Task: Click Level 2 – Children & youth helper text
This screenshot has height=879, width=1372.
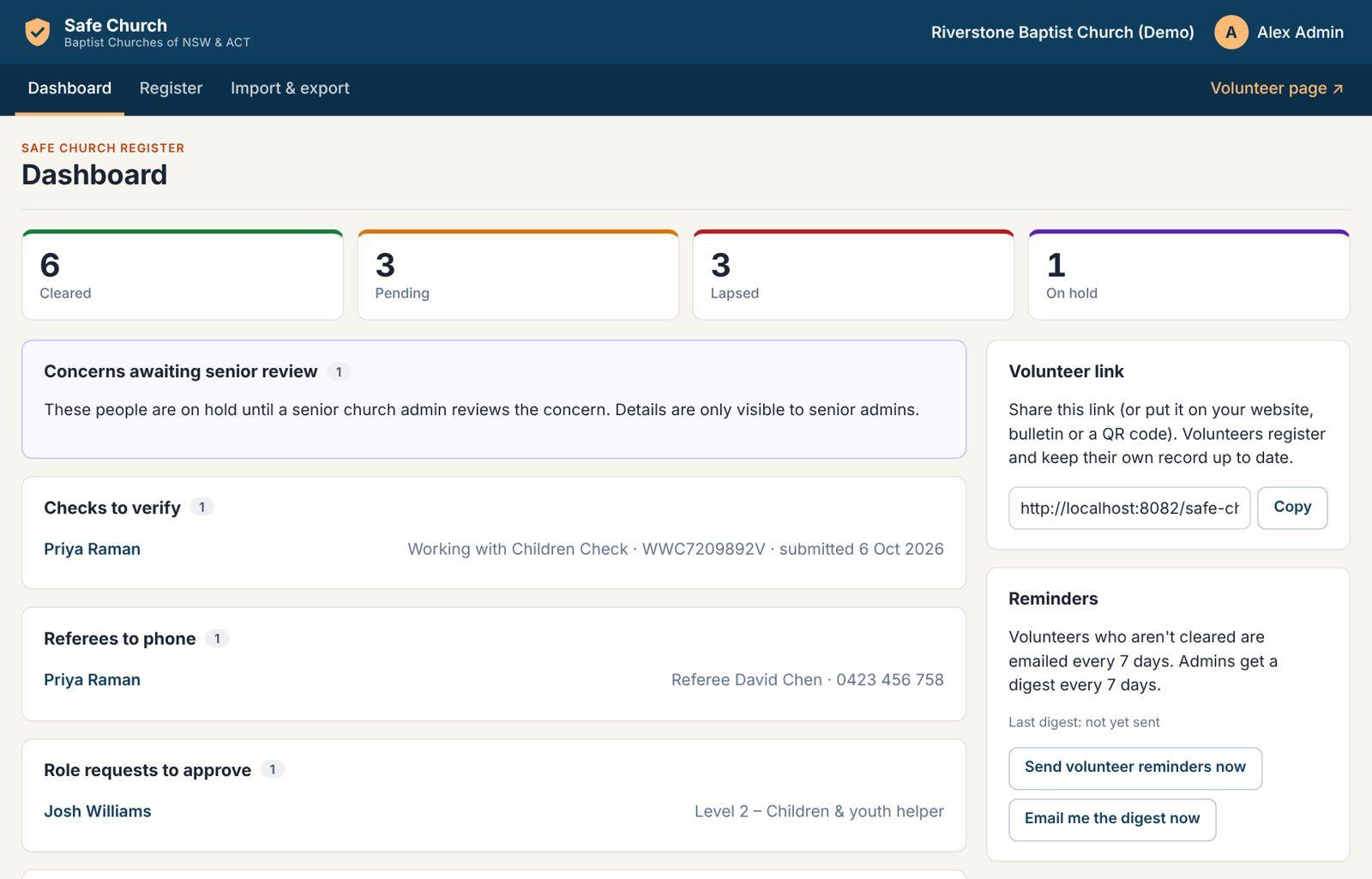Action: coord(819,811)
